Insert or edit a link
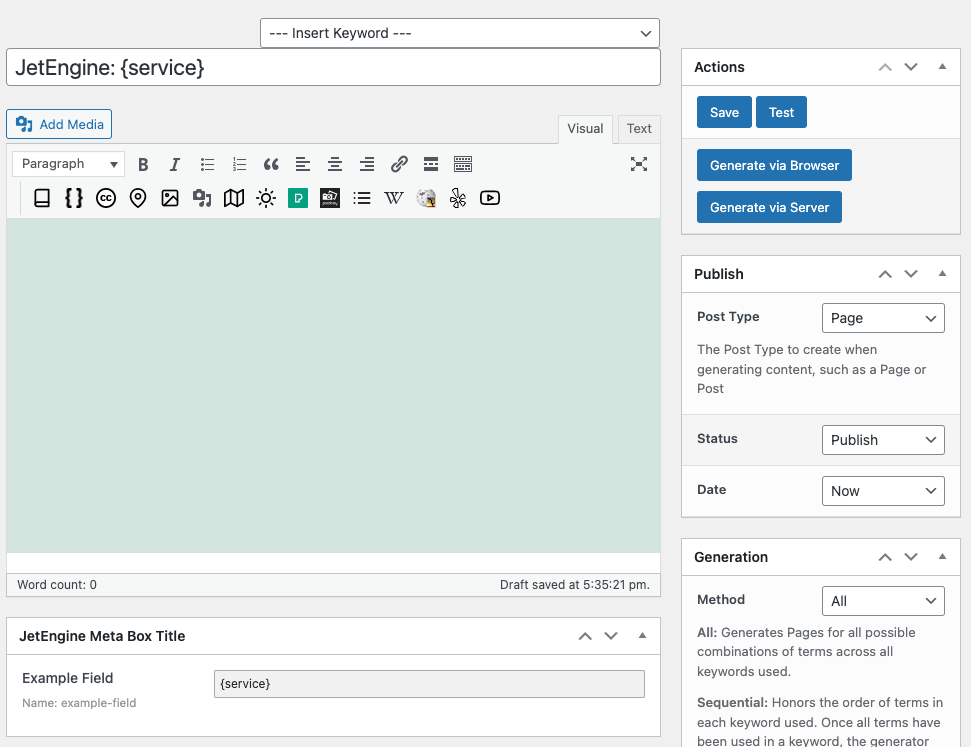This screenshot has width=971, height=747. pyautogui.click(x=399, y=164)
